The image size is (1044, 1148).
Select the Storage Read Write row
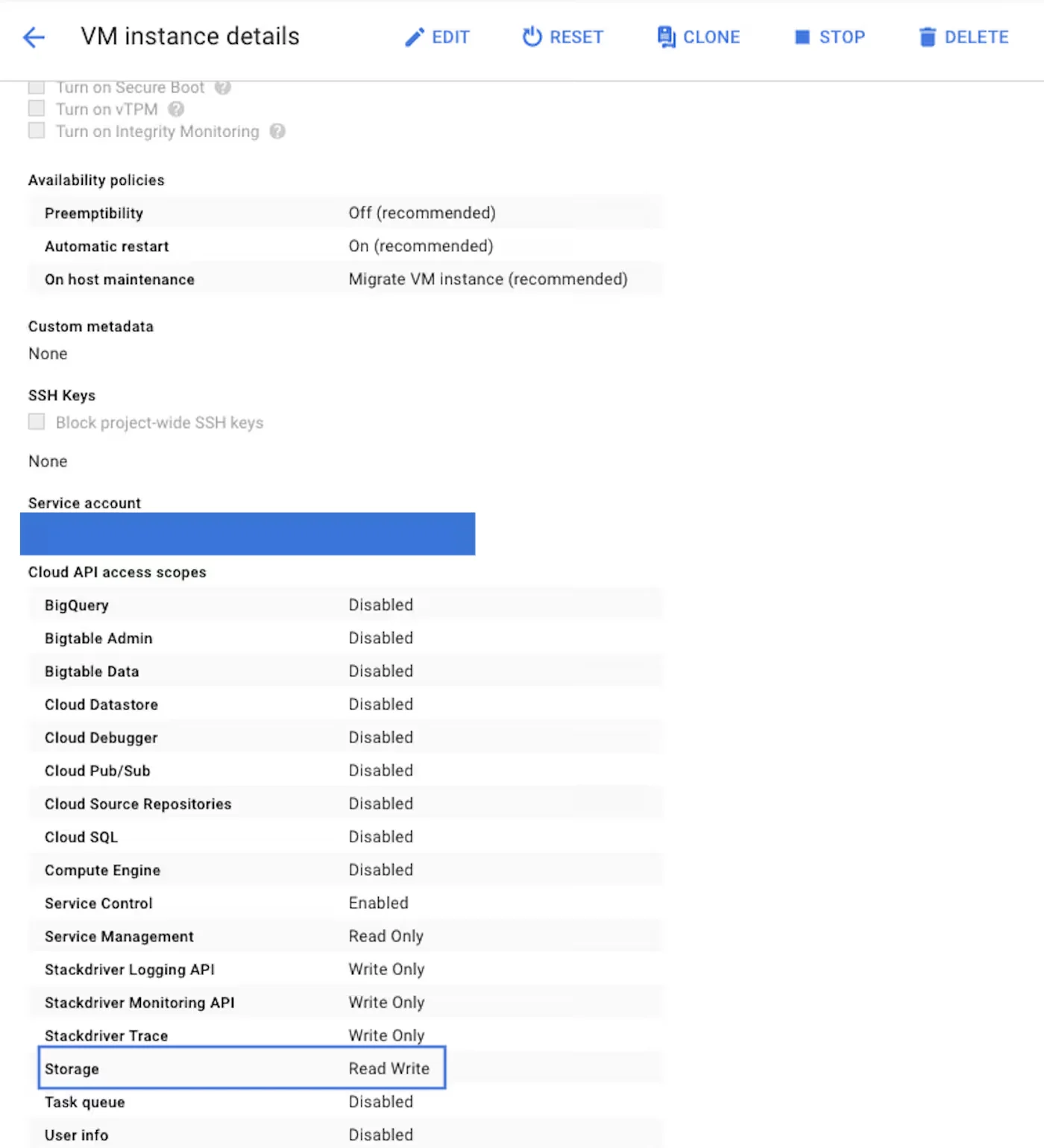coord(242,1068)
